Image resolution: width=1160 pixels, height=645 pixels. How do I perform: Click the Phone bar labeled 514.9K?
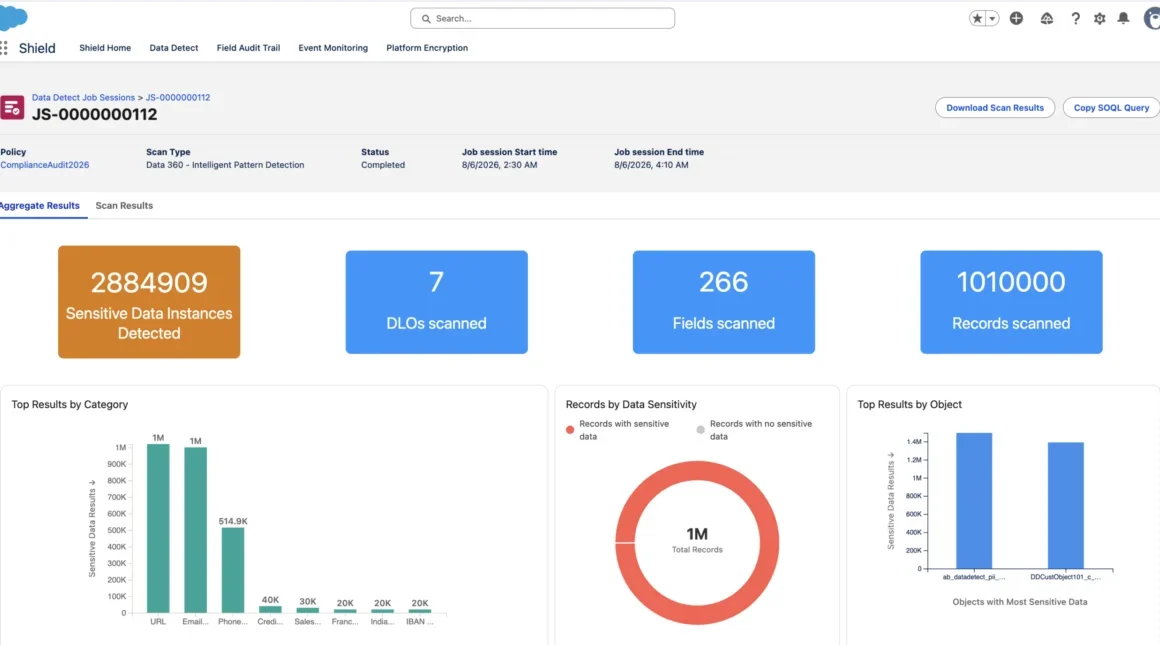(233, 570)
